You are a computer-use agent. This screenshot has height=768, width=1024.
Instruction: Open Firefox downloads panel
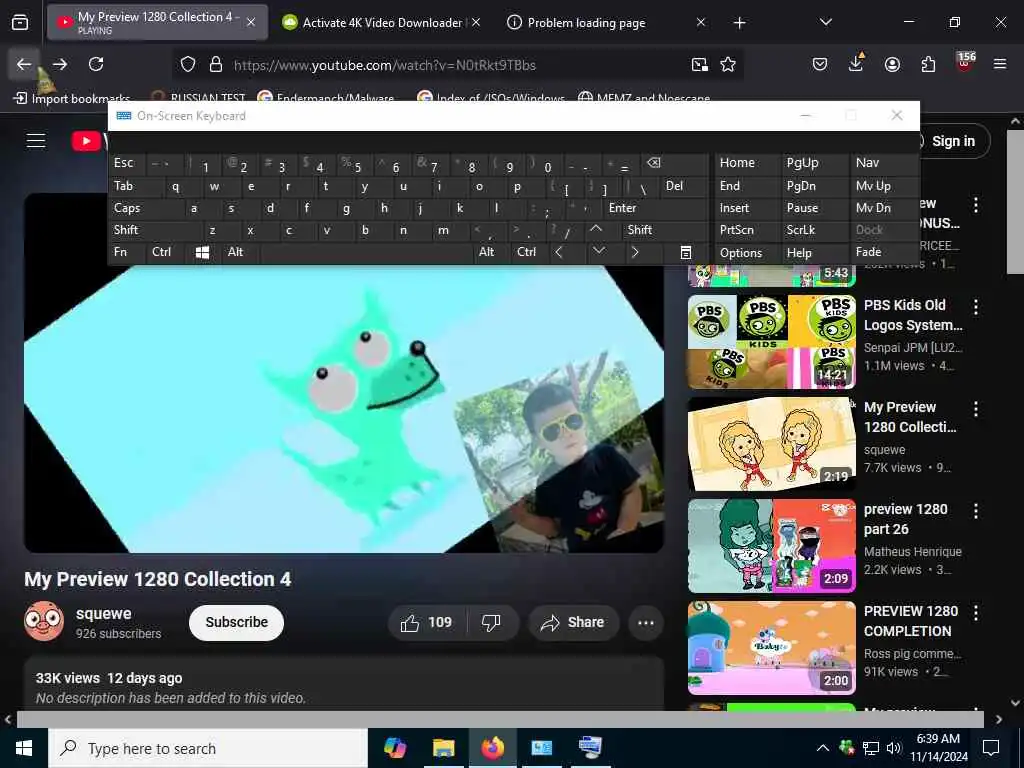(856, 63)
